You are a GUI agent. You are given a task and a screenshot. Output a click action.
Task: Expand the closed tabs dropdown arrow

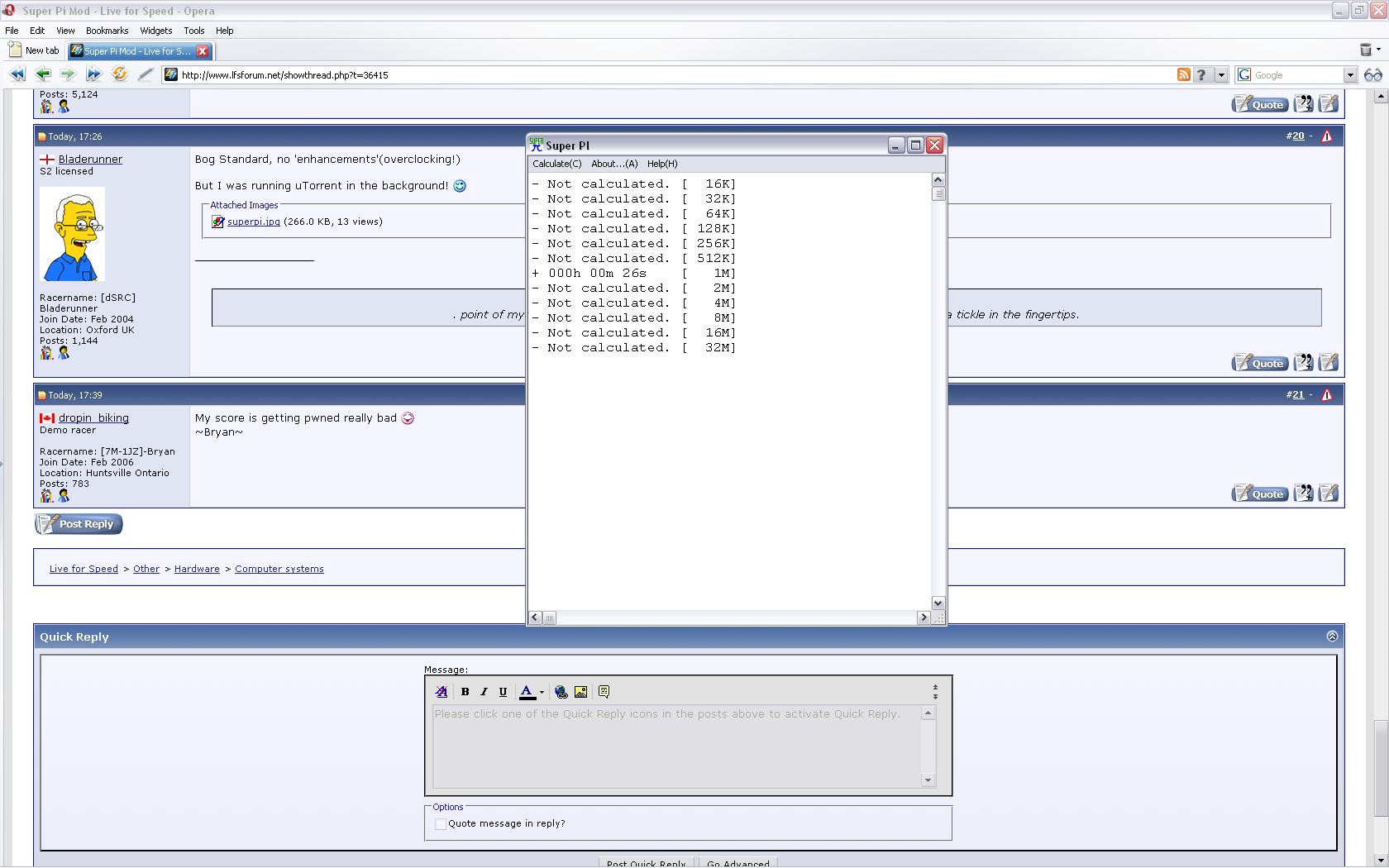click(x=1378, y=50)
